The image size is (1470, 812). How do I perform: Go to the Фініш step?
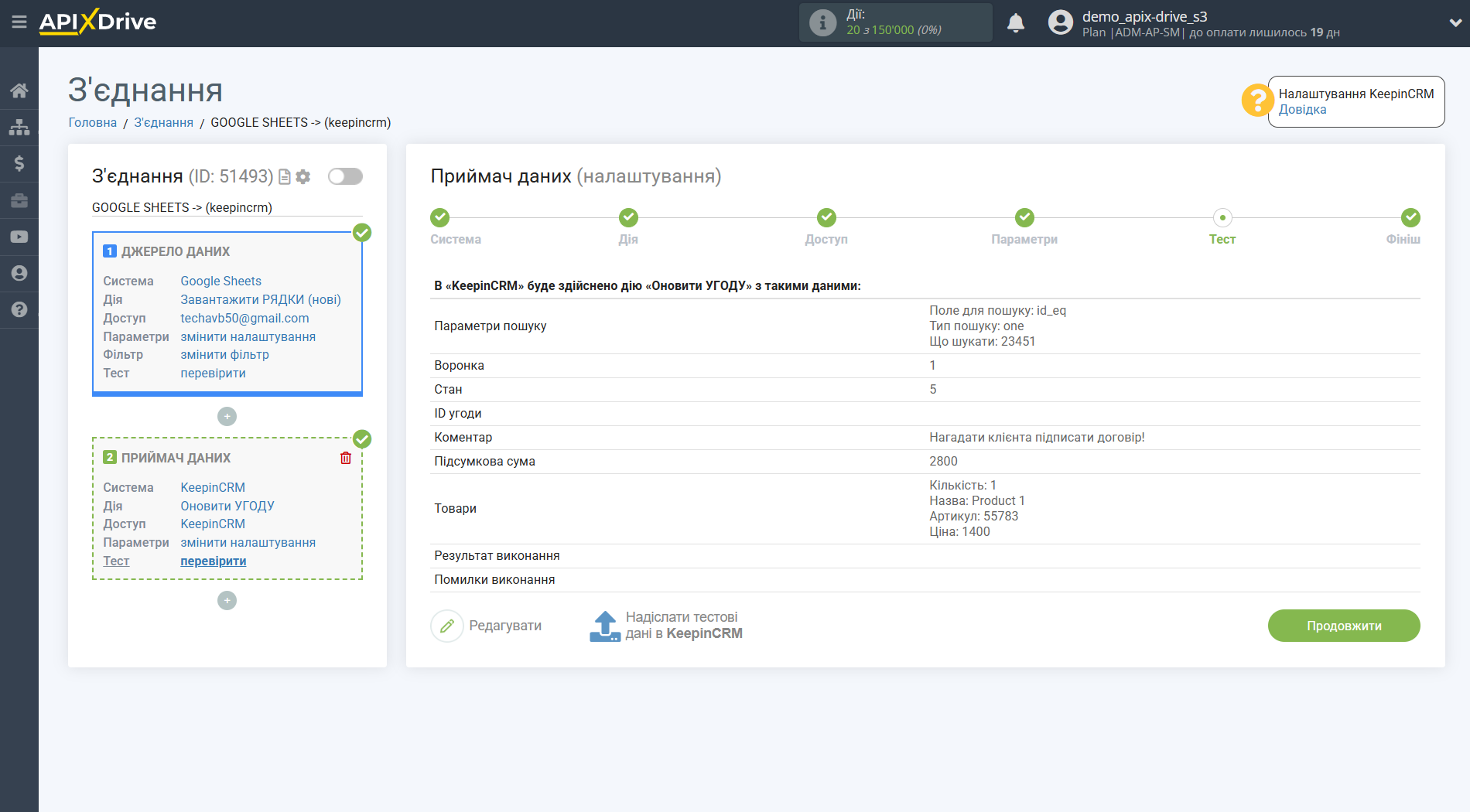1411,217
